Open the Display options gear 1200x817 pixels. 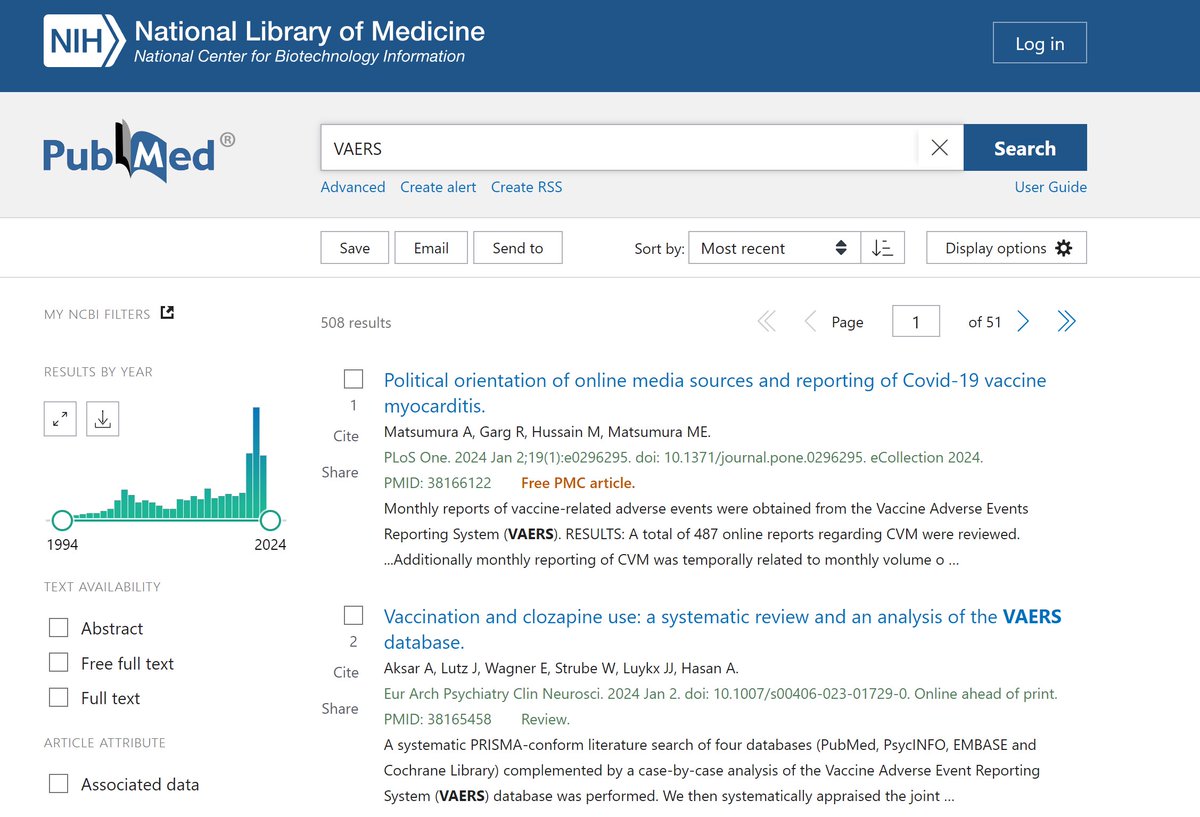pyautogui.click(x=1006, y=247)
